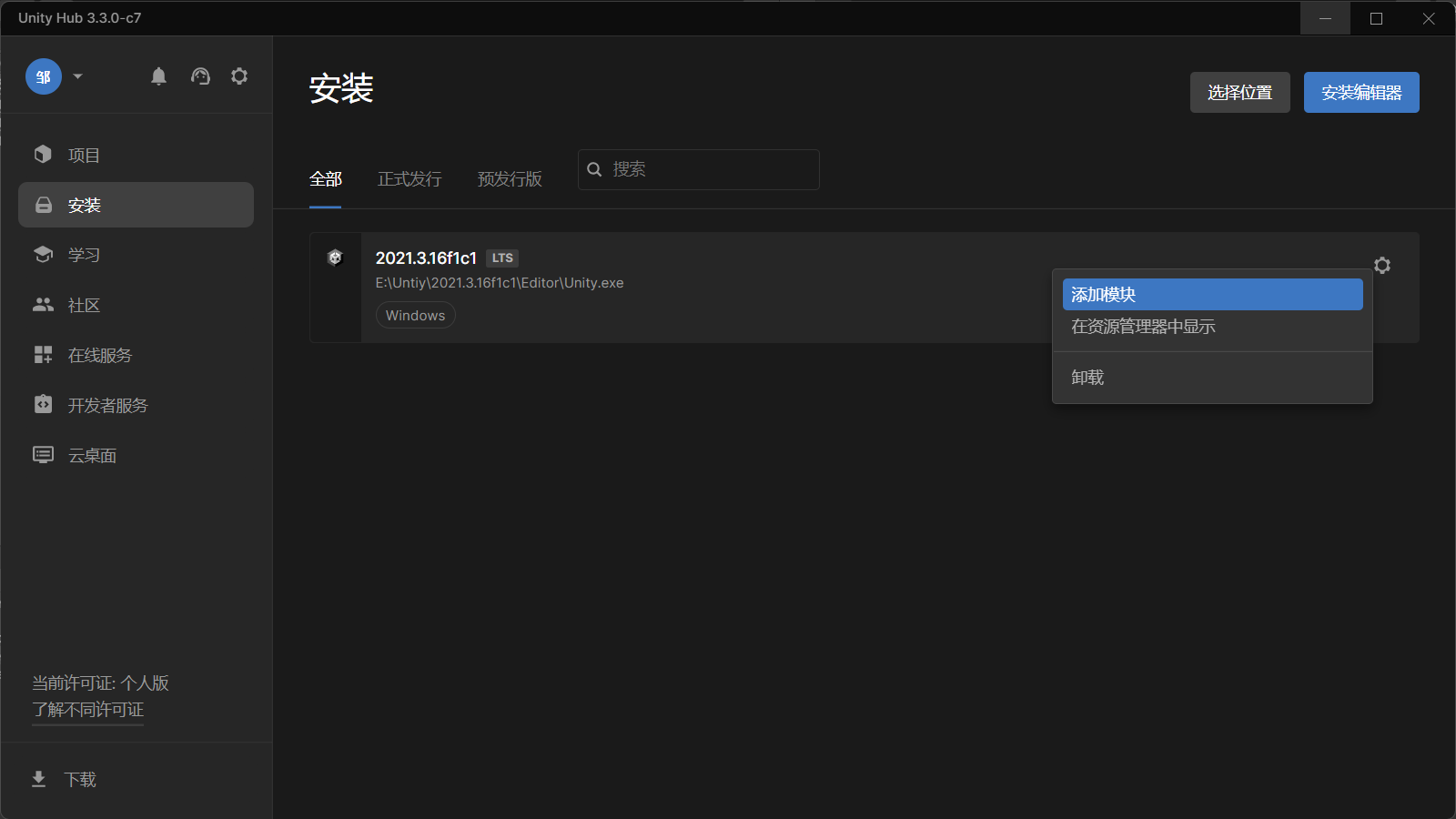This screenshot has height=819, width=1456.
Task: Open 在线服务 section
Action: (x=136, y=355)
